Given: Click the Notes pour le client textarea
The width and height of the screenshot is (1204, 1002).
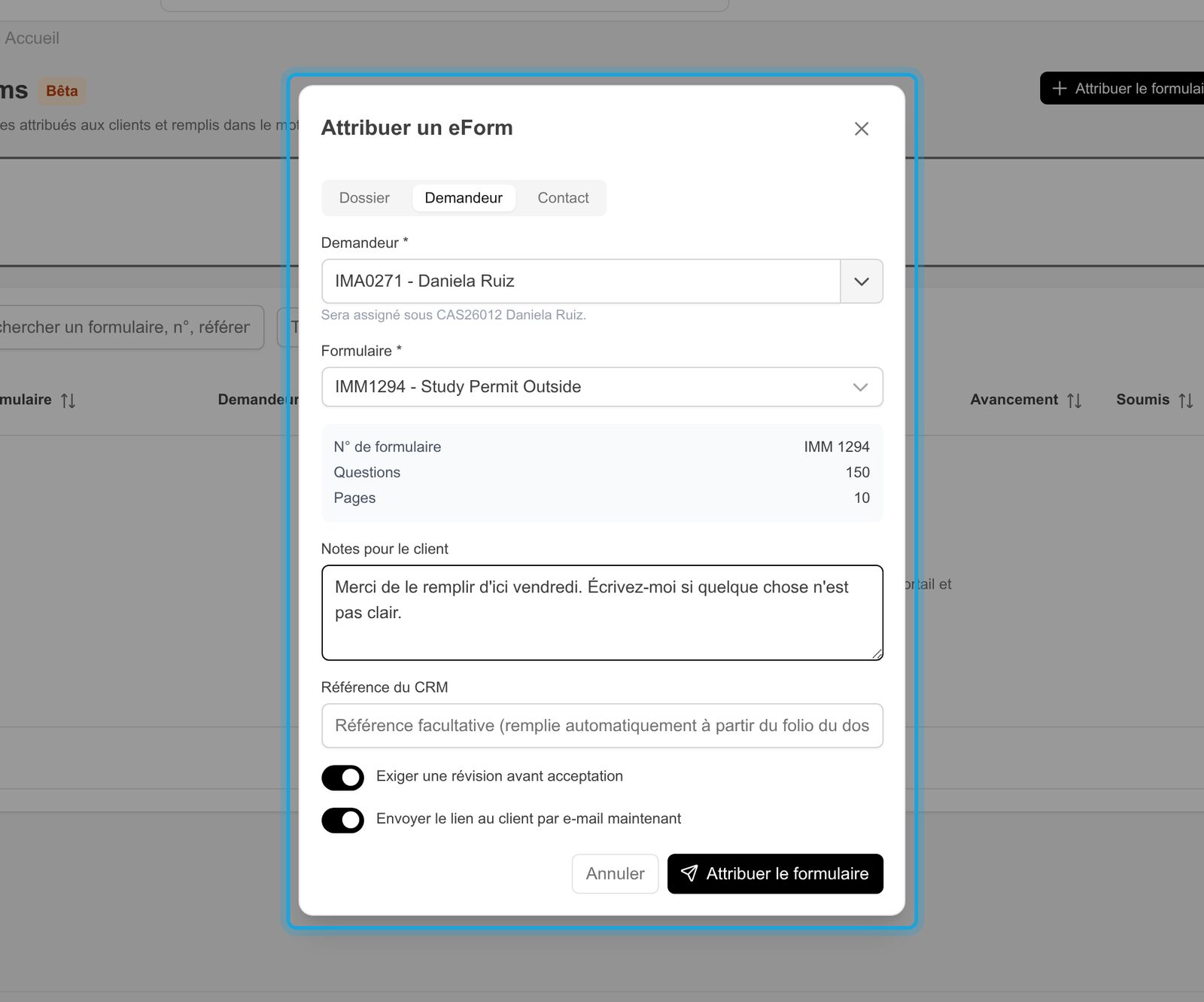Looking at the screenshot, I should pyautogui.click(x=602, y=613).
